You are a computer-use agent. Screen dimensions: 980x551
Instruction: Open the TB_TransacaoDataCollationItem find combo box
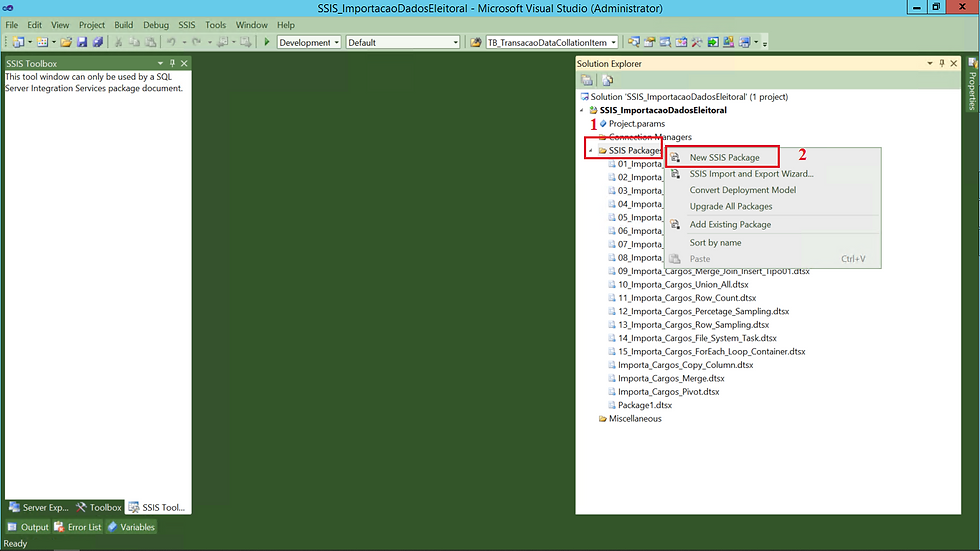[x=552, y=42]
